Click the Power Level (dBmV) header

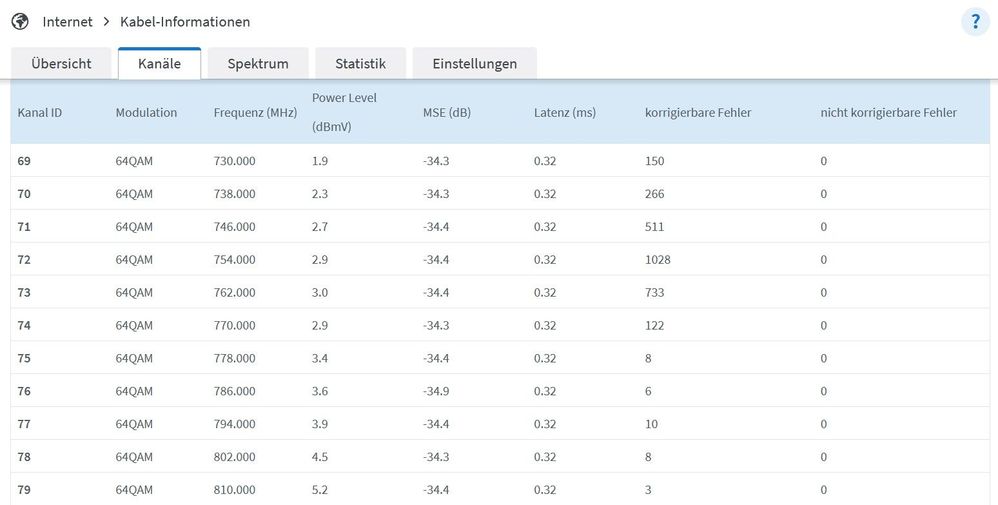click(x=345, y=112)
